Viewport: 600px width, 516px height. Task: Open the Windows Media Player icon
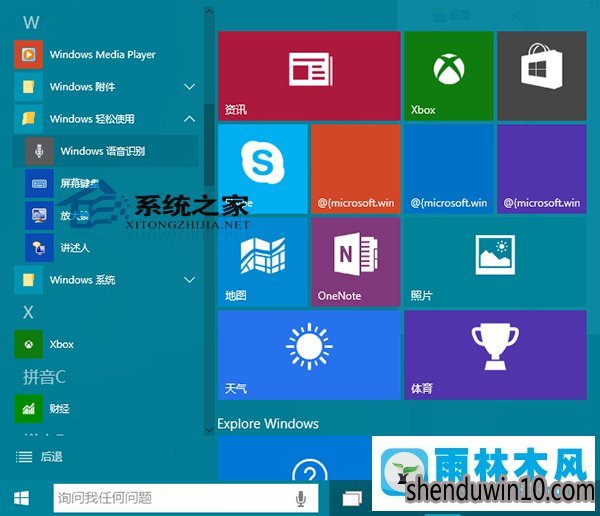click(28, 54)
